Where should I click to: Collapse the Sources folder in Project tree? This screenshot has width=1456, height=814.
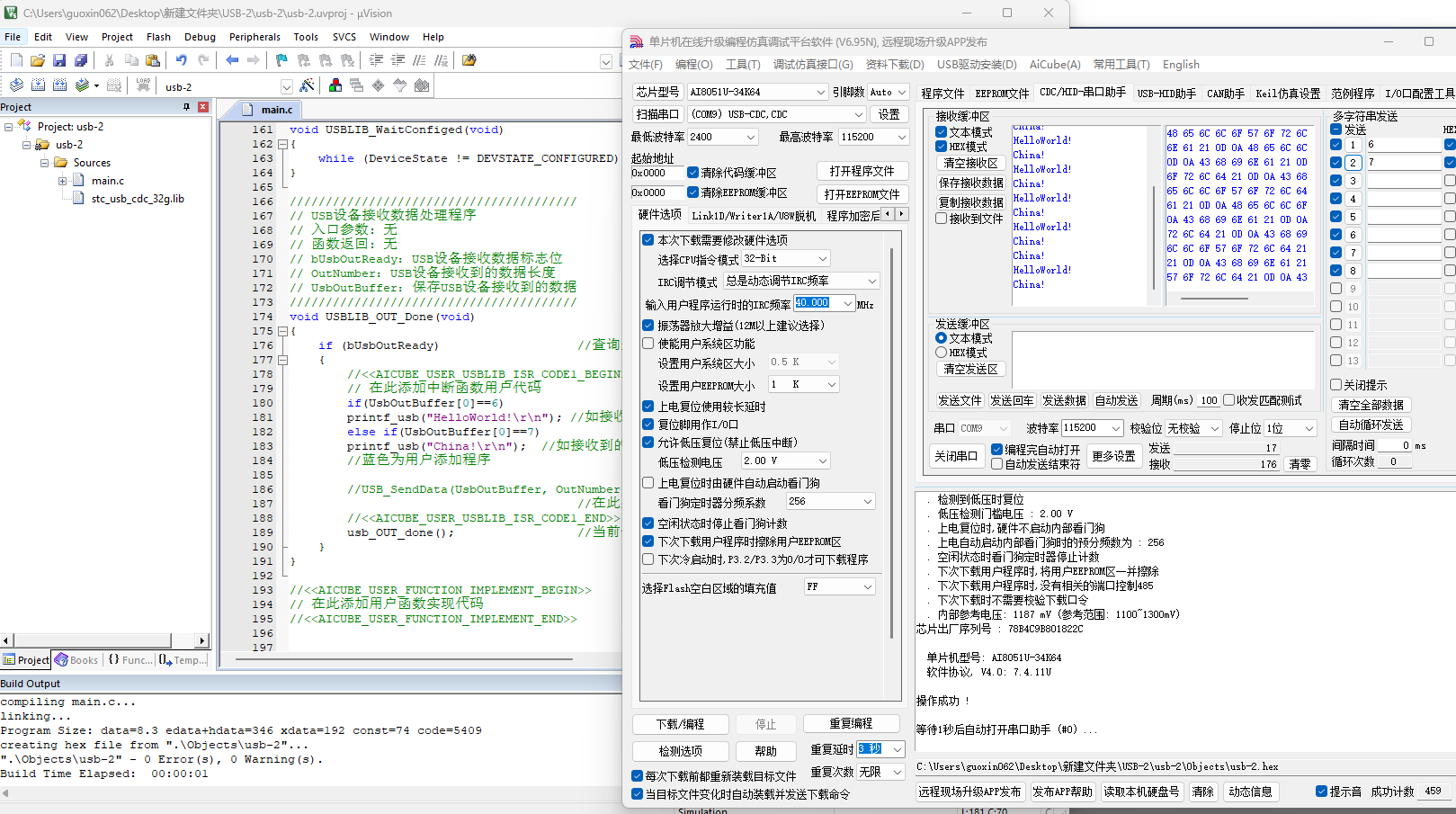click(x=44, y=163)
